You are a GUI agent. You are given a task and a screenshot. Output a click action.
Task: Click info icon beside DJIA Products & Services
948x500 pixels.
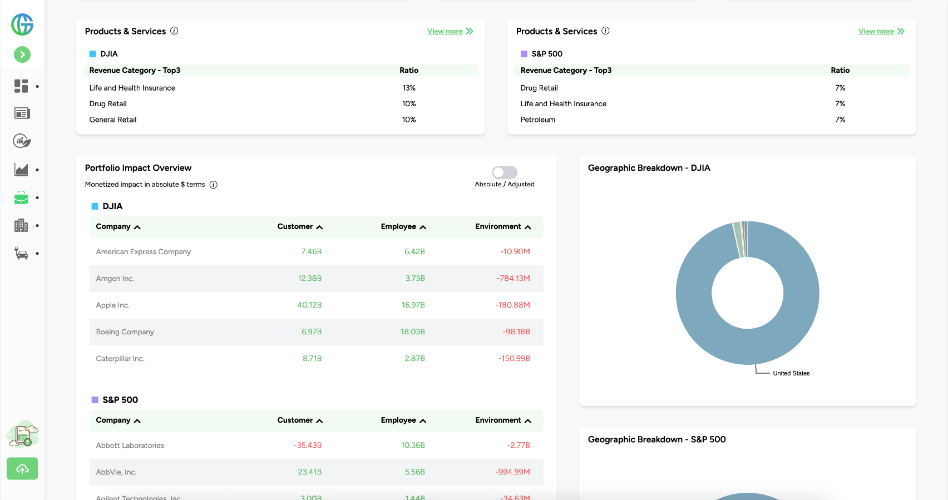[x=174, y=31]
